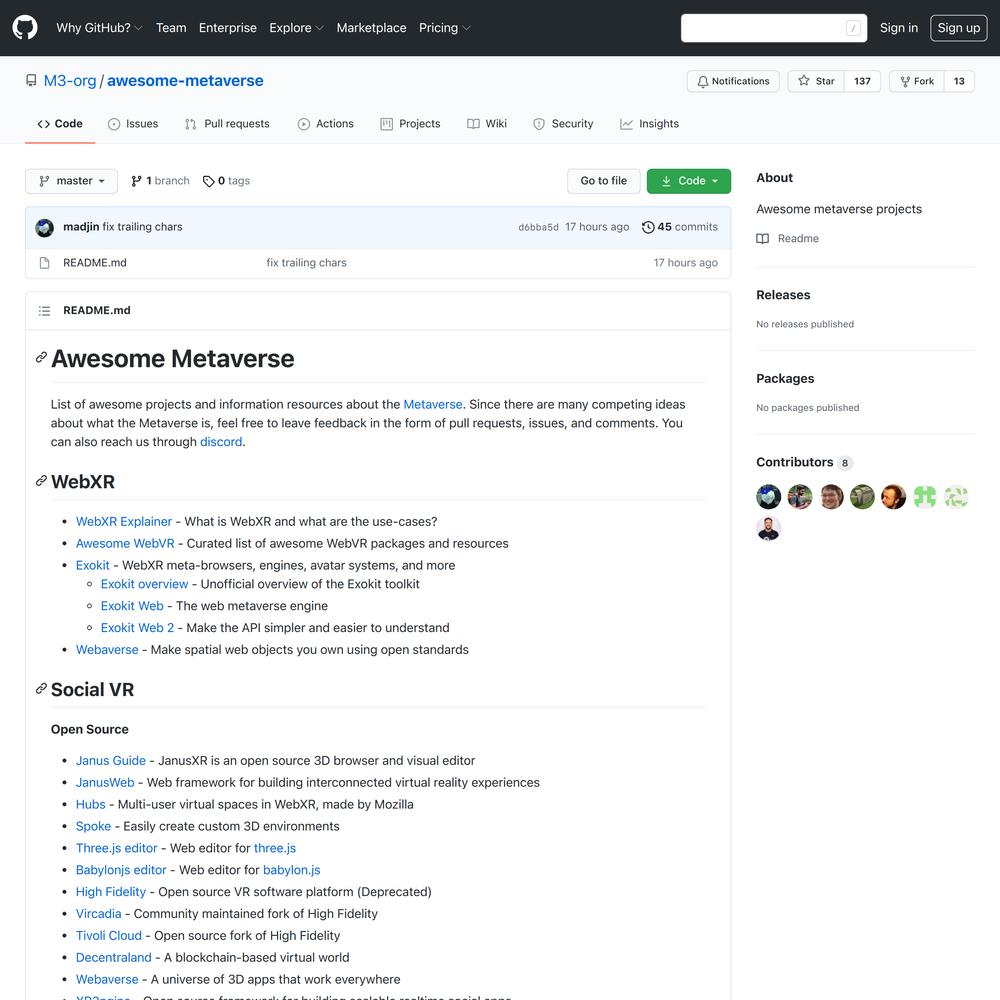Open the first contributor avatar

[768, 497]
